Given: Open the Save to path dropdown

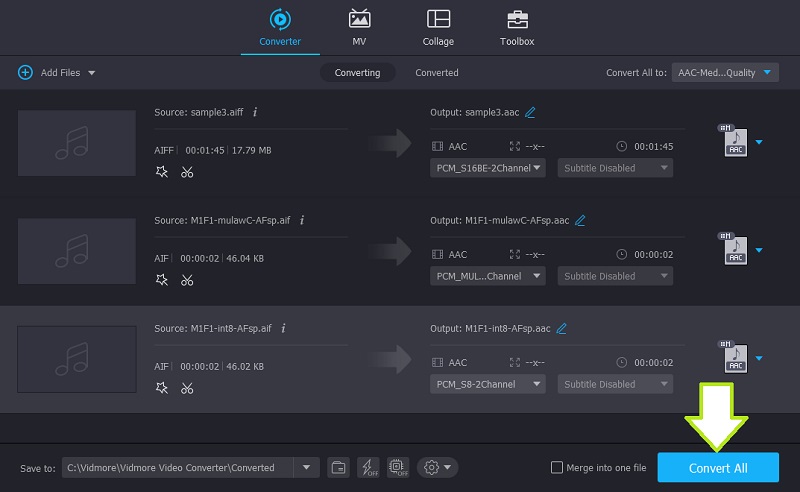Looking at the screenshot, I should (x=305, y=467).
